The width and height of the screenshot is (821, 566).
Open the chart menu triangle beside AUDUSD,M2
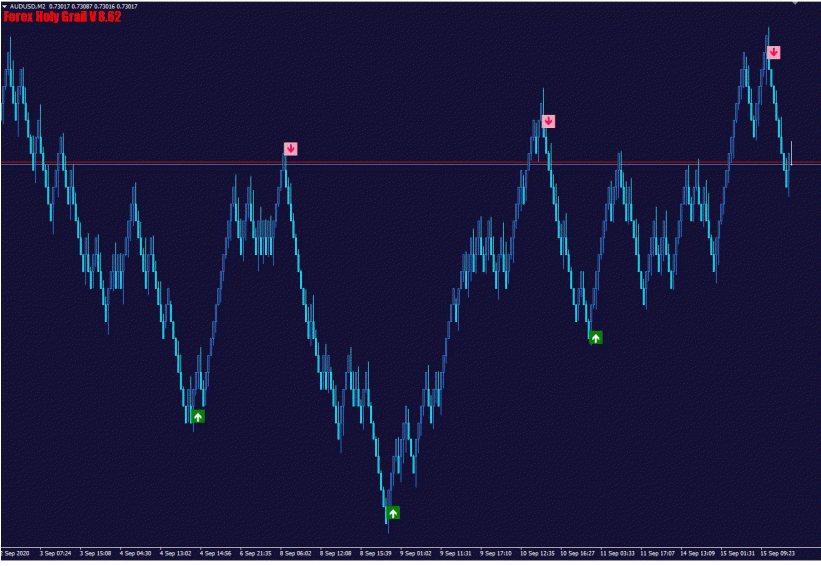(4, 6)
